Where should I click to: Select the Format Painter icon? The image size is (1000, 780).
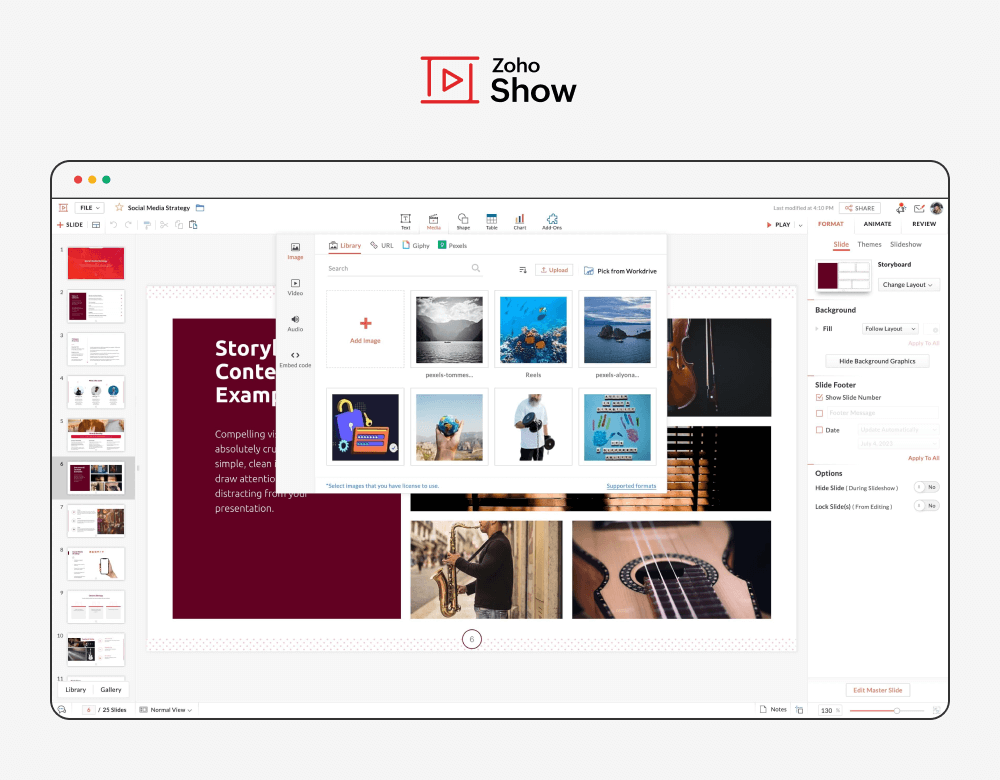(147, 224)
